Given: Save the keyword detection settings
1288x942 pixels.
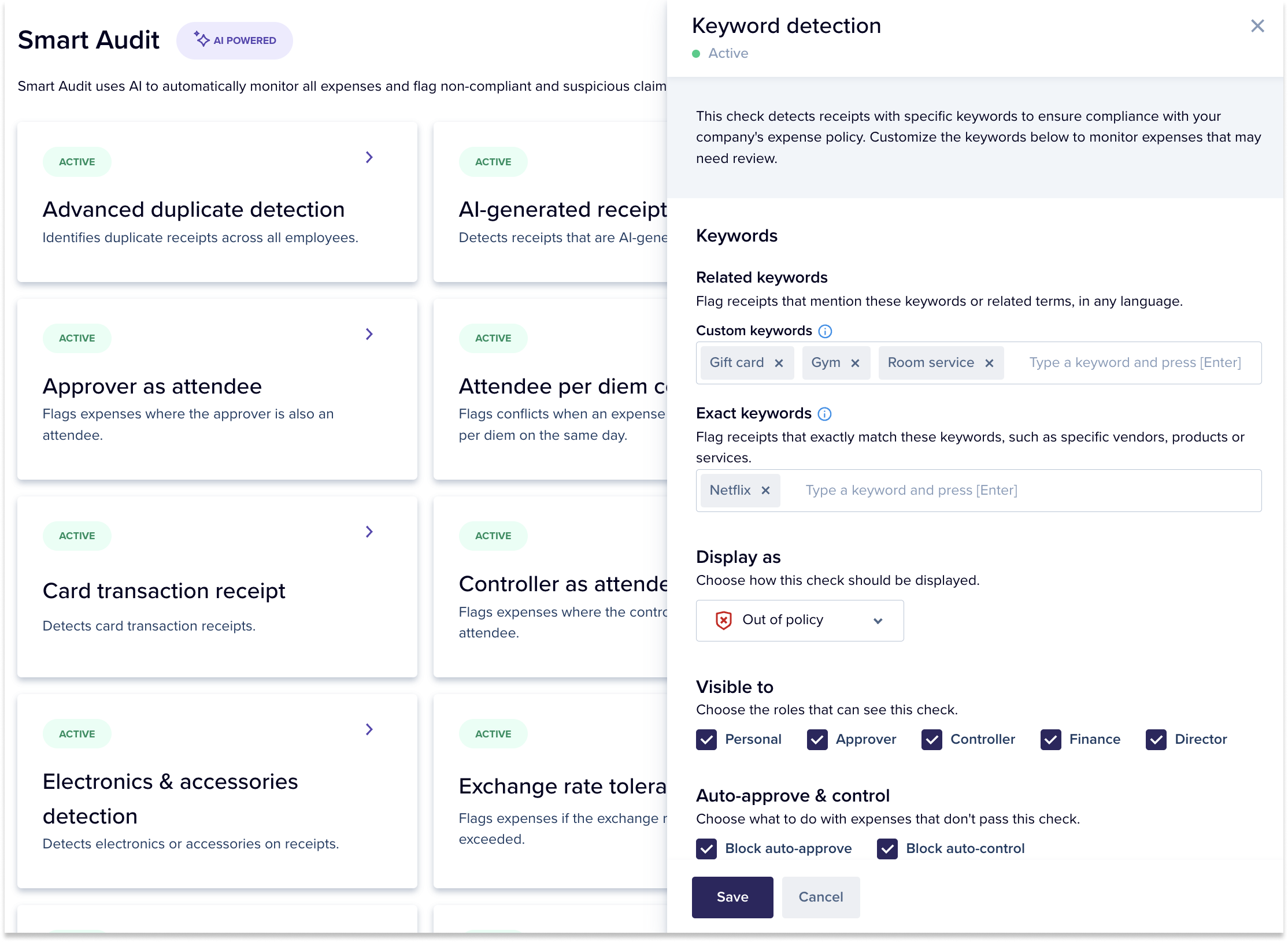Looking at the screenshot, I should coord(732,897).
